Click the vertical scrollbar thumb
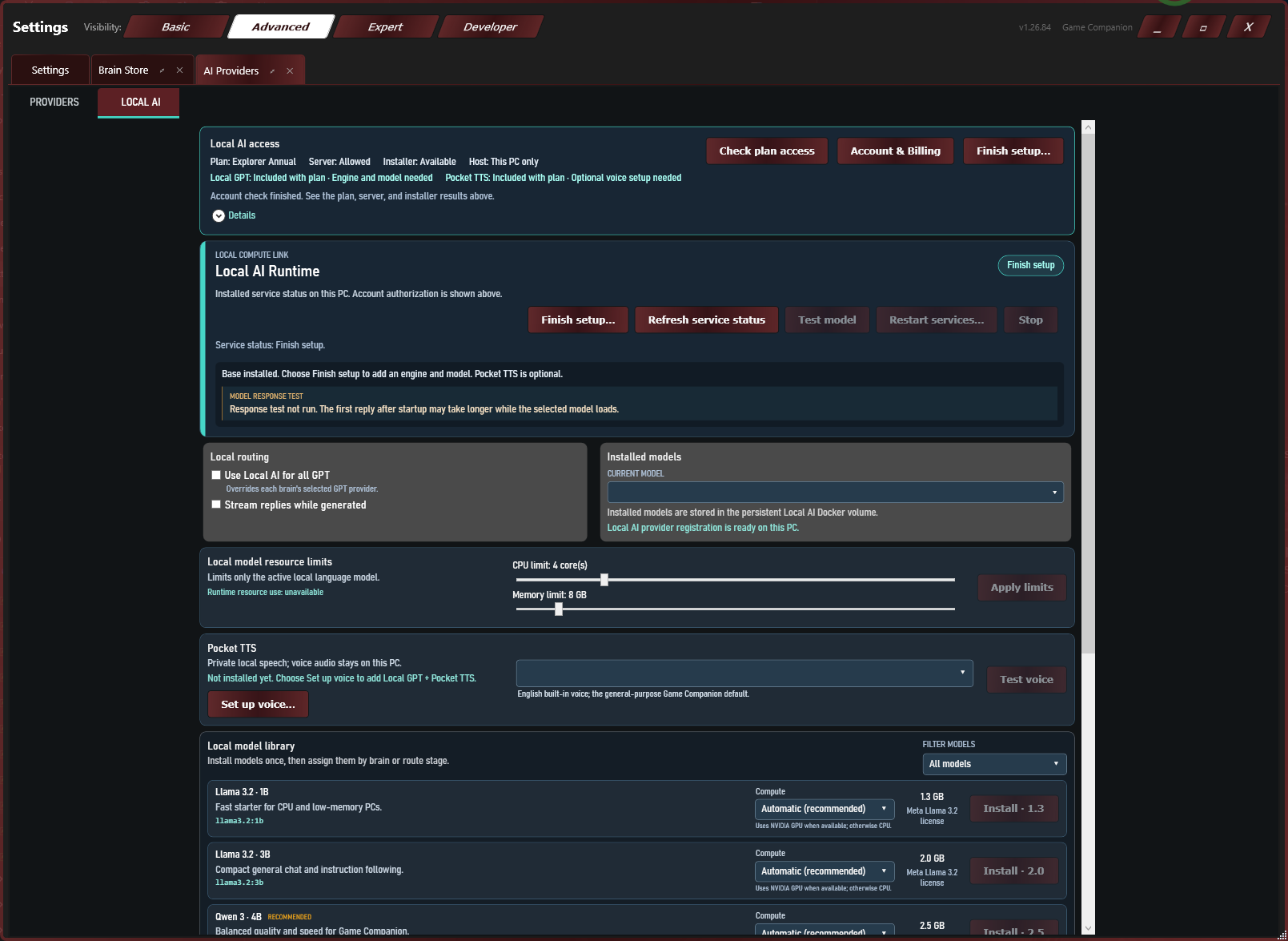 [x=1088, y=393]
